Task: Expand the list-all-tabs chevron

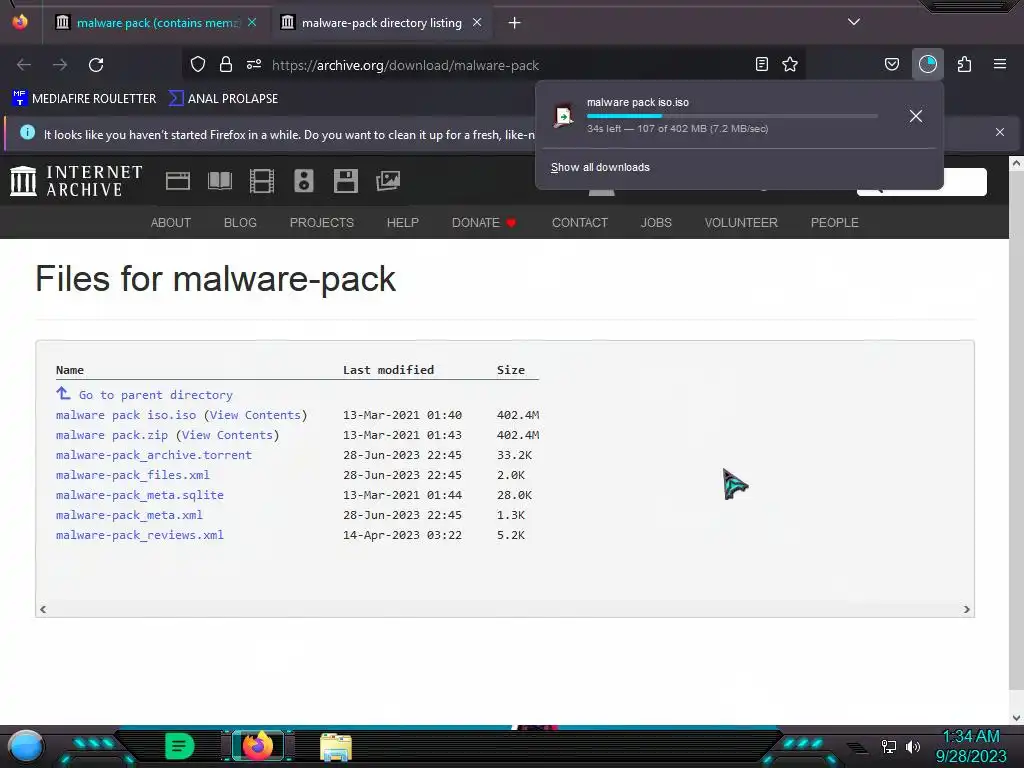Action: pyautogui.click(x=854, y=22)
